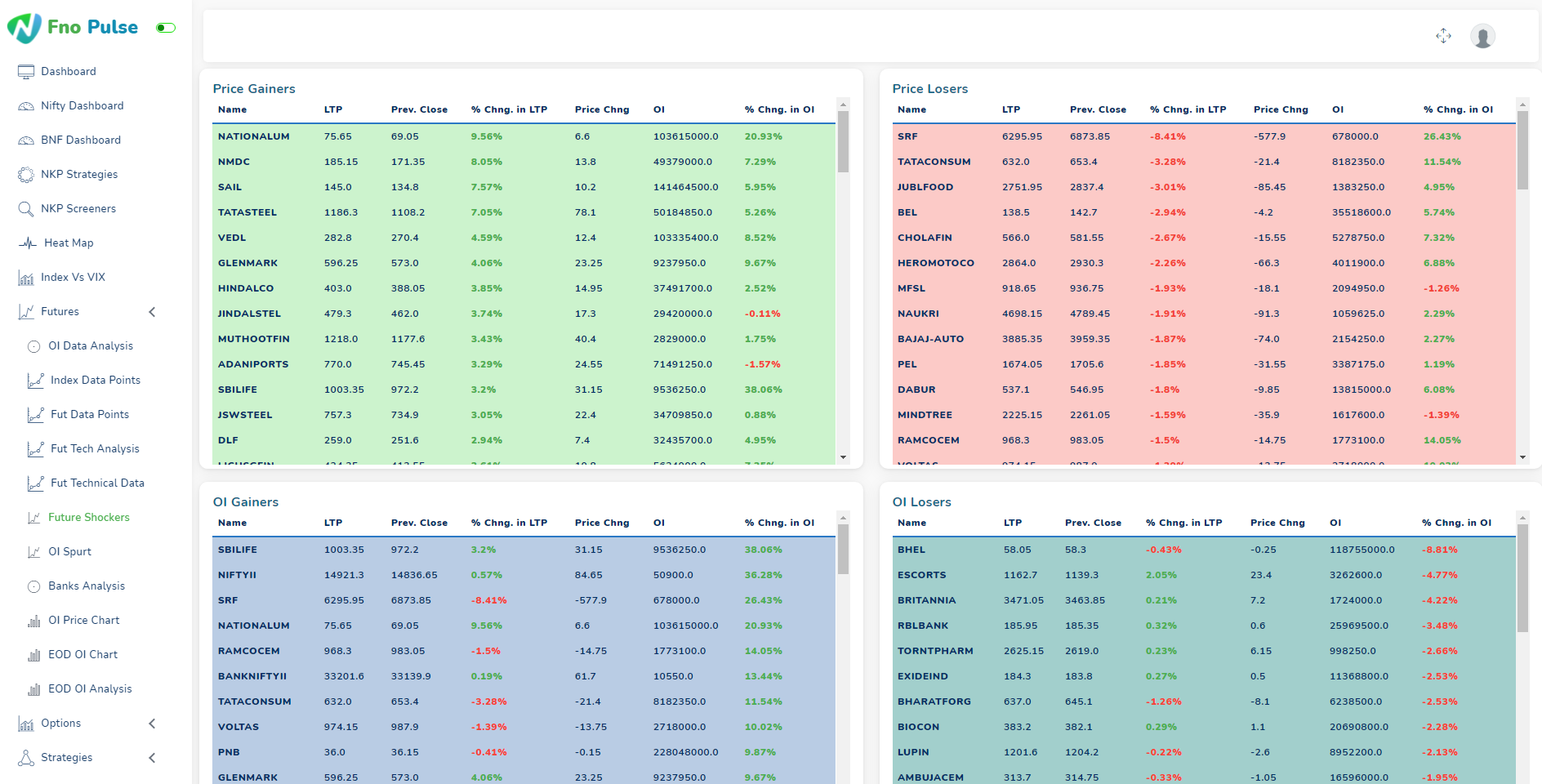Viewport: 1542px width, 784px height.
Task: Click the NKP Strategies icon
Action: (x=26, y=175)
